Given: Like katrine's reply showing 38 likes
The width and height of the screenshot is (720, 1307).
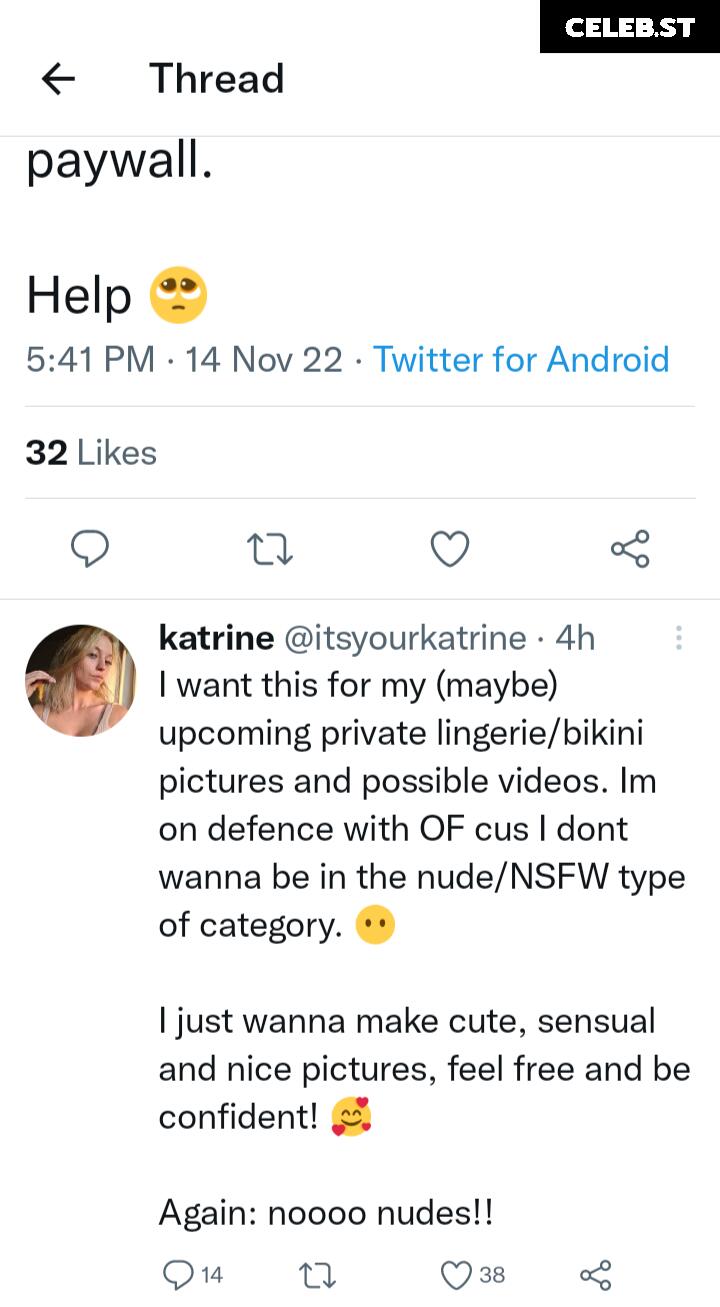Looking at the screenshot, I should coord(457,1274).
